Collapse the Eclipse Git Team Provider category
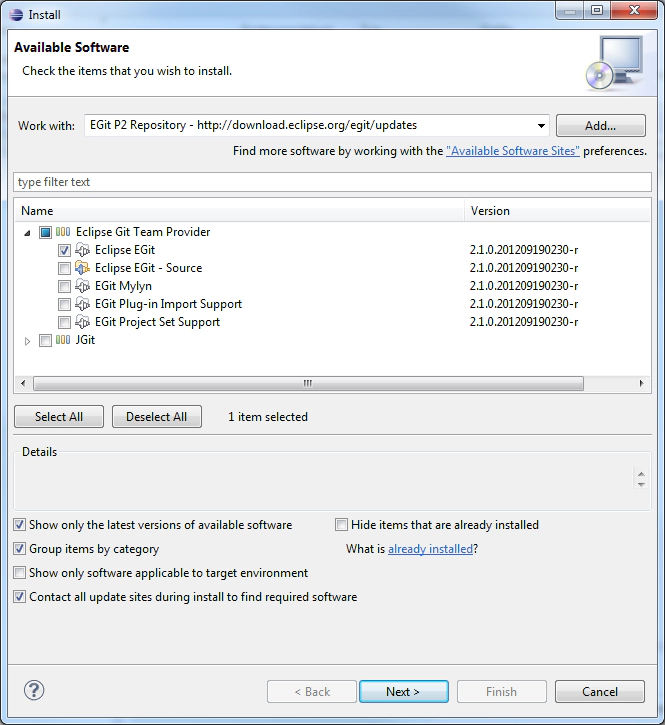 coord(27,232)
